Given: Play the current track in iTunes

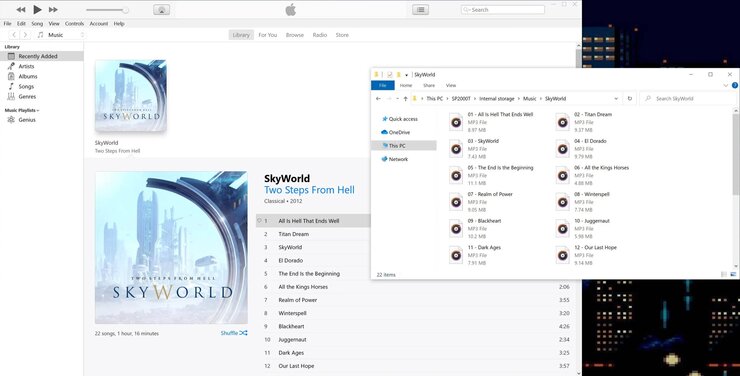Looking at the screenshot, I should [x=37, y=9].
